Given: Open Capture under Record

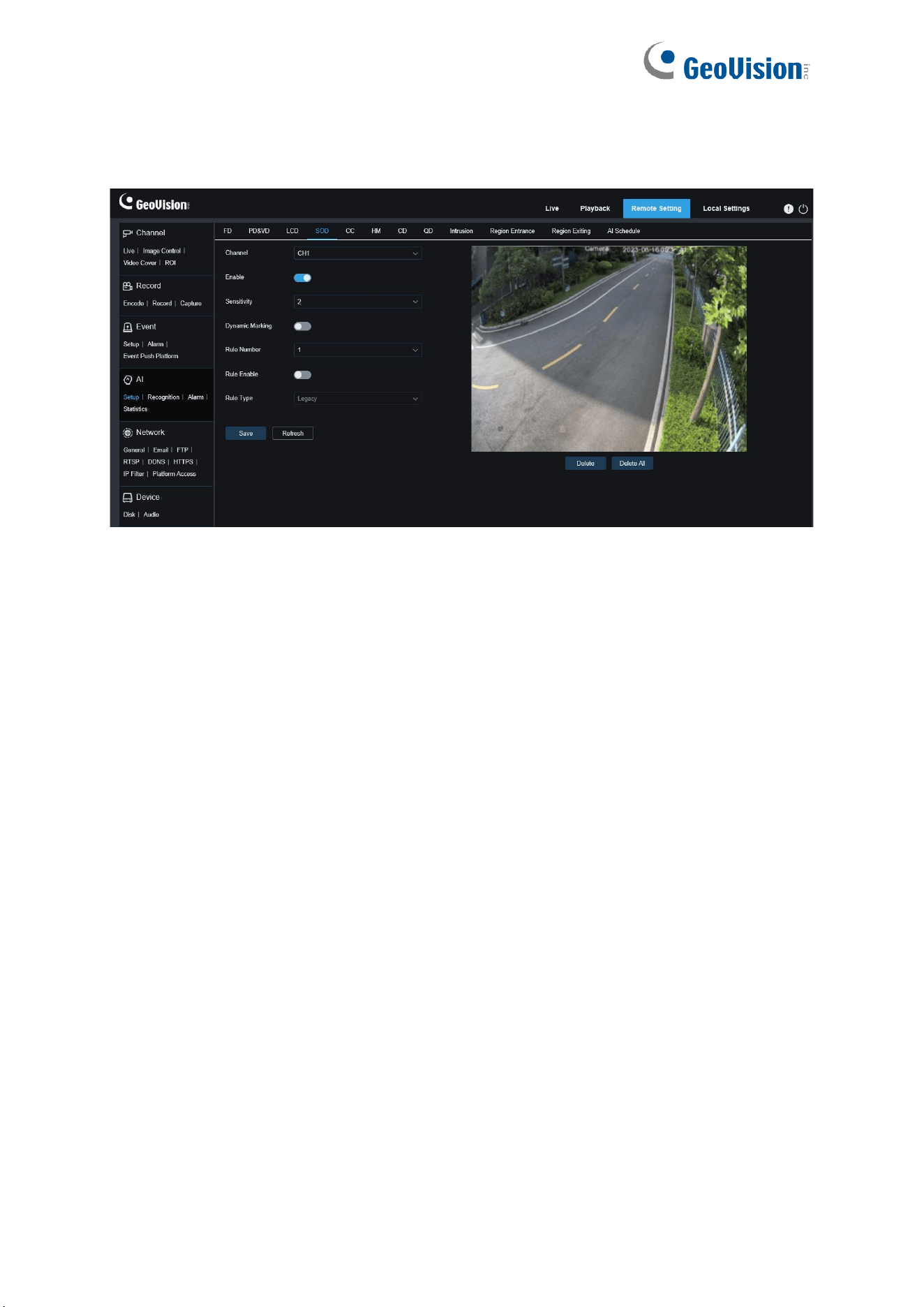Looking at the screenshot, I should [191, 304].
